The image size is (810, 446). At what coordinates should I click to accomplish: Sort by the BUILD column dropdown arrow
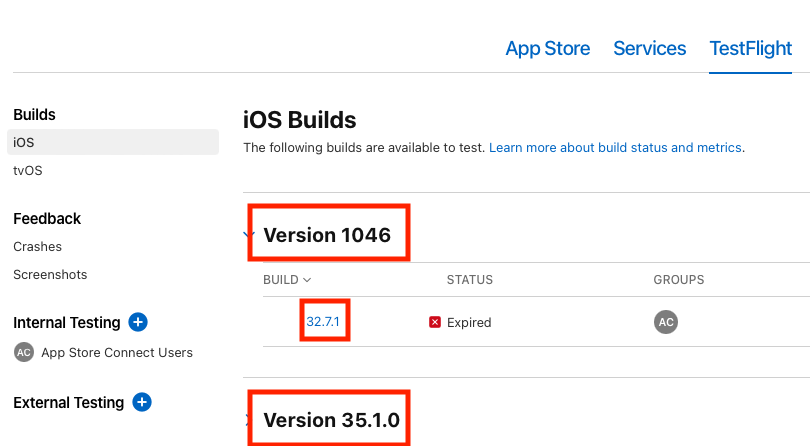pos(307,280)
